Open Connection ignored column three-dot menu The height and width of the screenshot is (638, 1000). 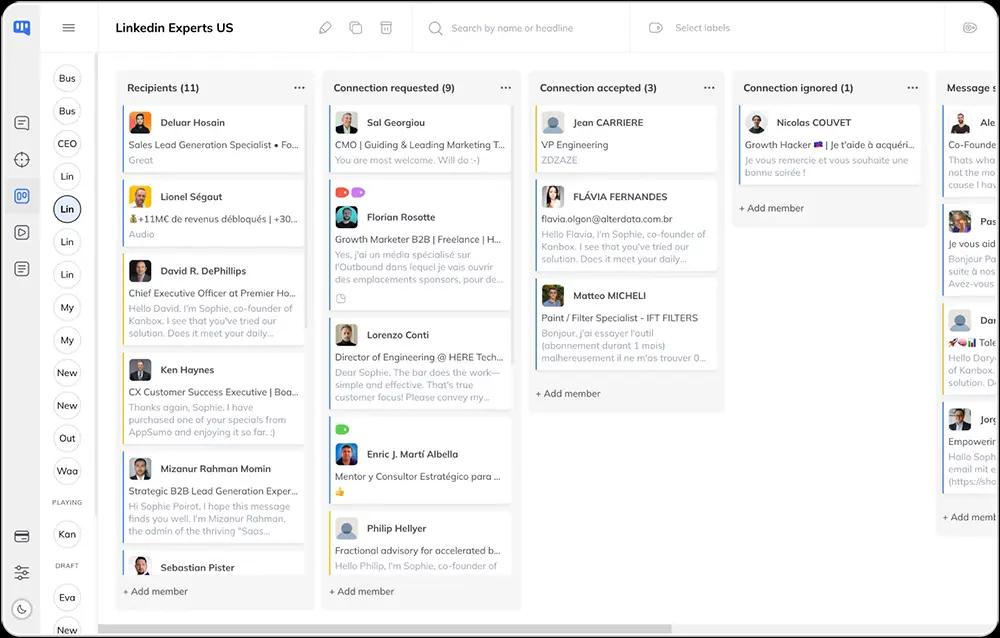click(x=913, y=87)
